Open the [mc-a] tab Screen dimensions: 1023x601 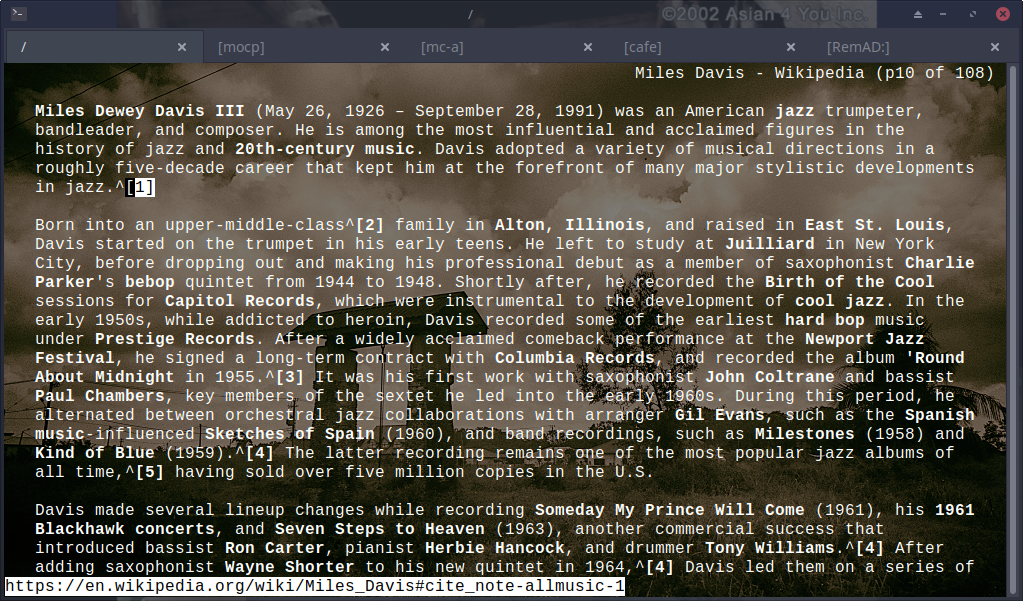506,47
